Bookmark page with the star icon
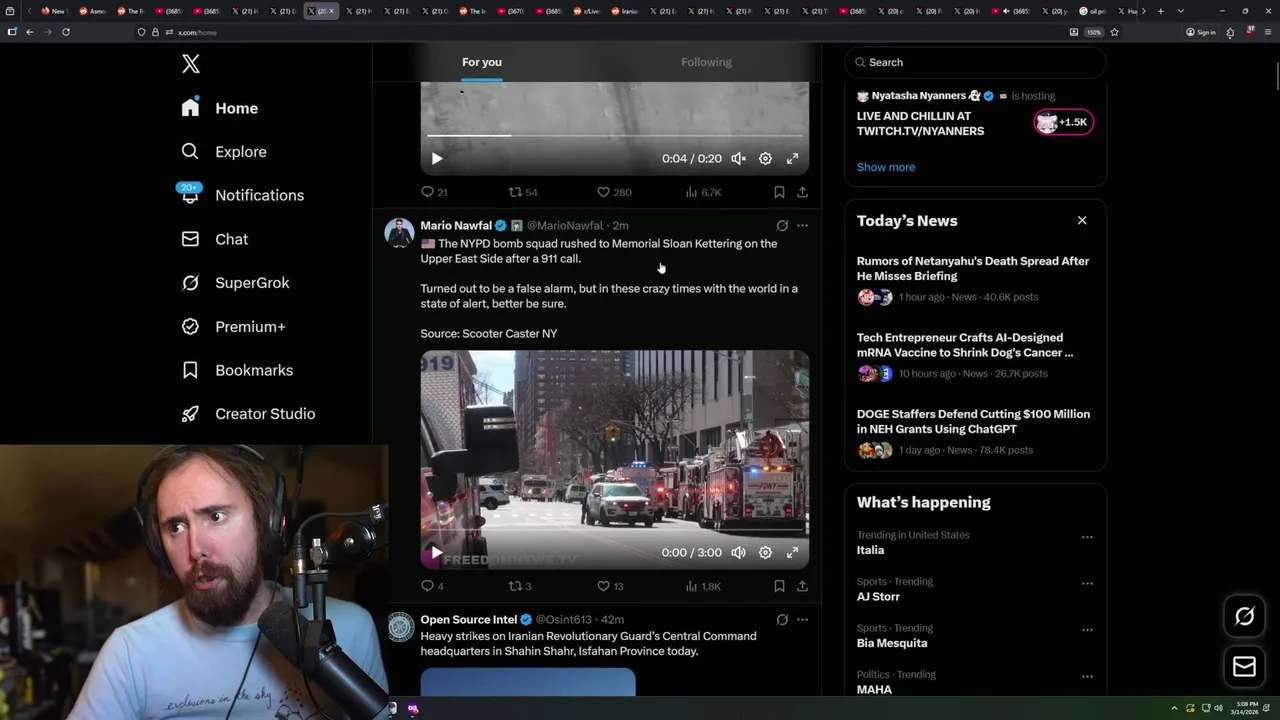The image size is (1280, 720). (x=1114, y=32)
